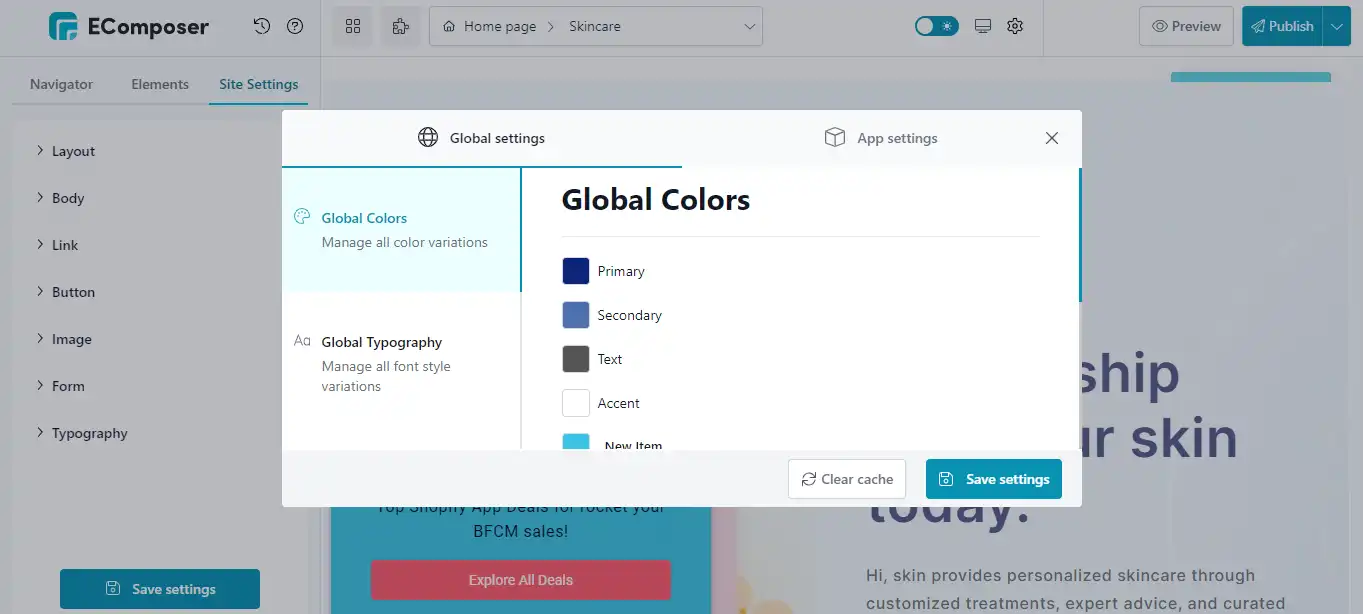The width and height of the screenshot is (1363, 614).
Task: Toggle the dark mode switch
Action: point(937,27)
